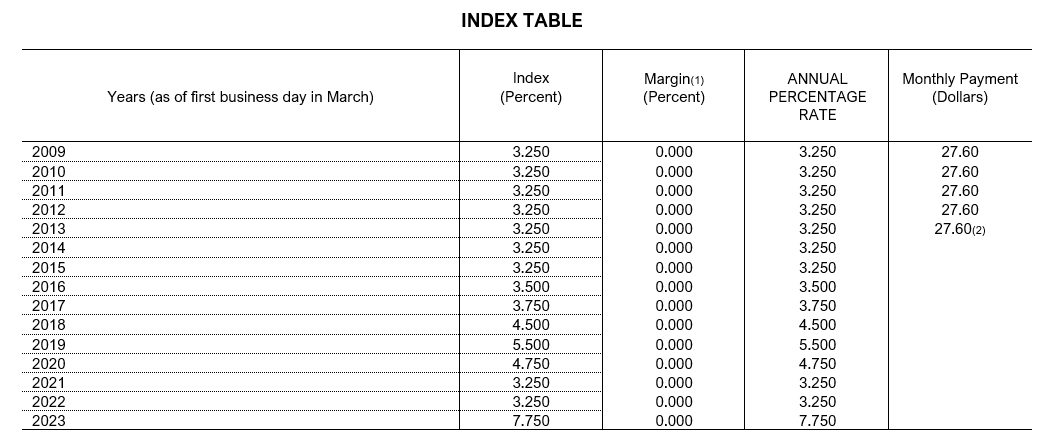The width and height of the screenshot is (1049, 441).
Task: Select the 2009 Monthly Payment 27.60
Action: coord(959,152)
